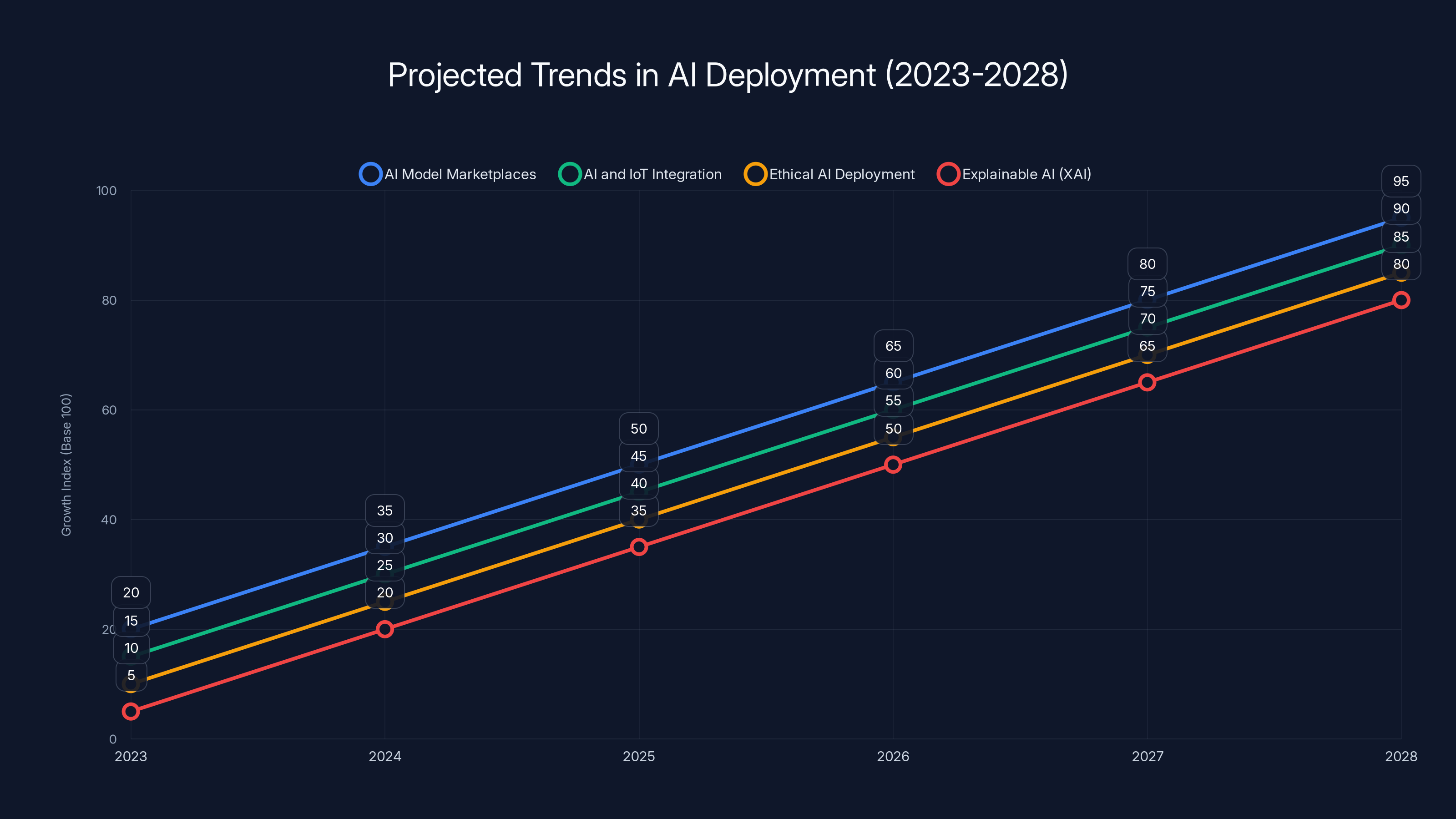1456x819 pixels.
Task: Select the '95' data label in the 2028 column
Action: [x=1401, y=181]
